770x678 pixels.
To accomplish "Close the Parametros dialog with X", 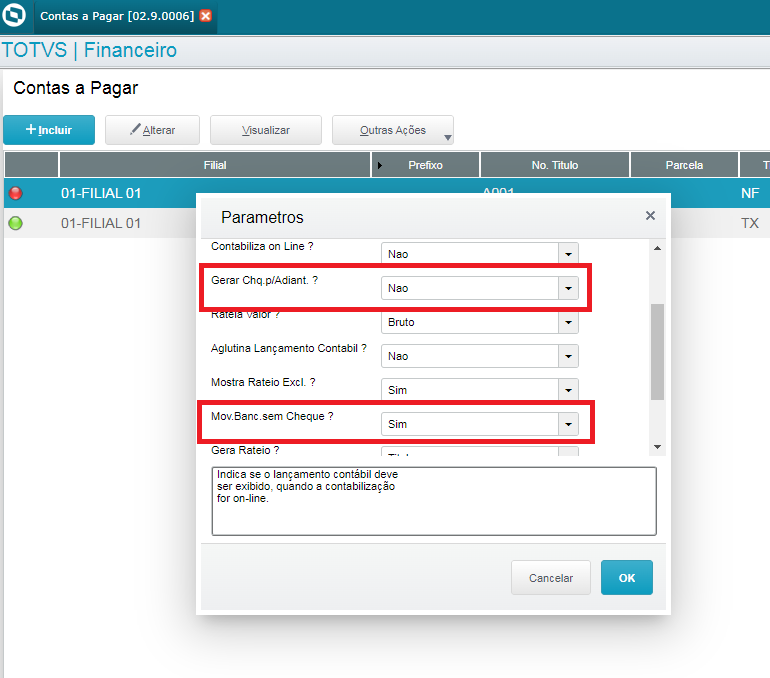I will [650, 216].
